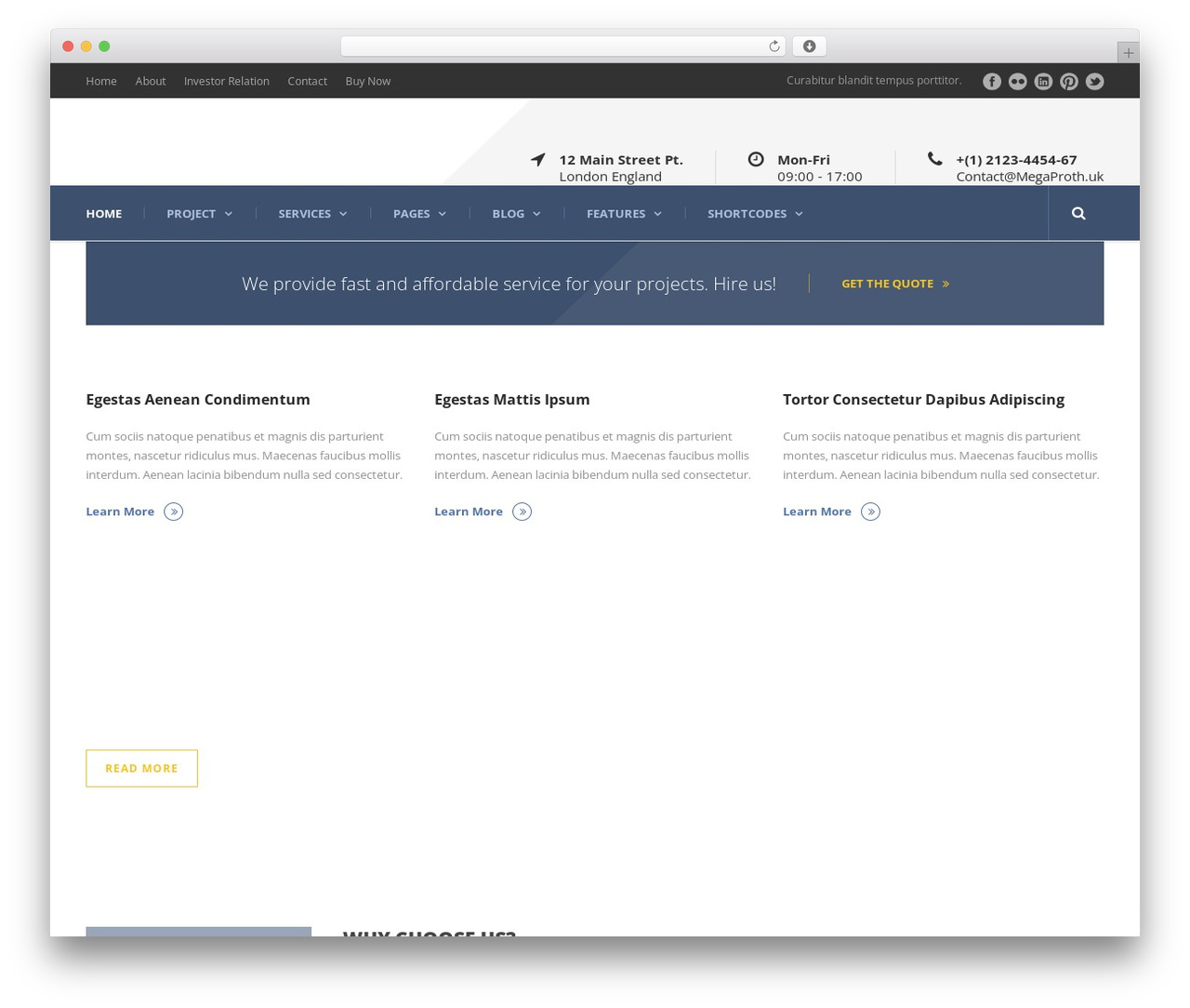
Task: Open the Twitter social icon
Action: 1095,82
